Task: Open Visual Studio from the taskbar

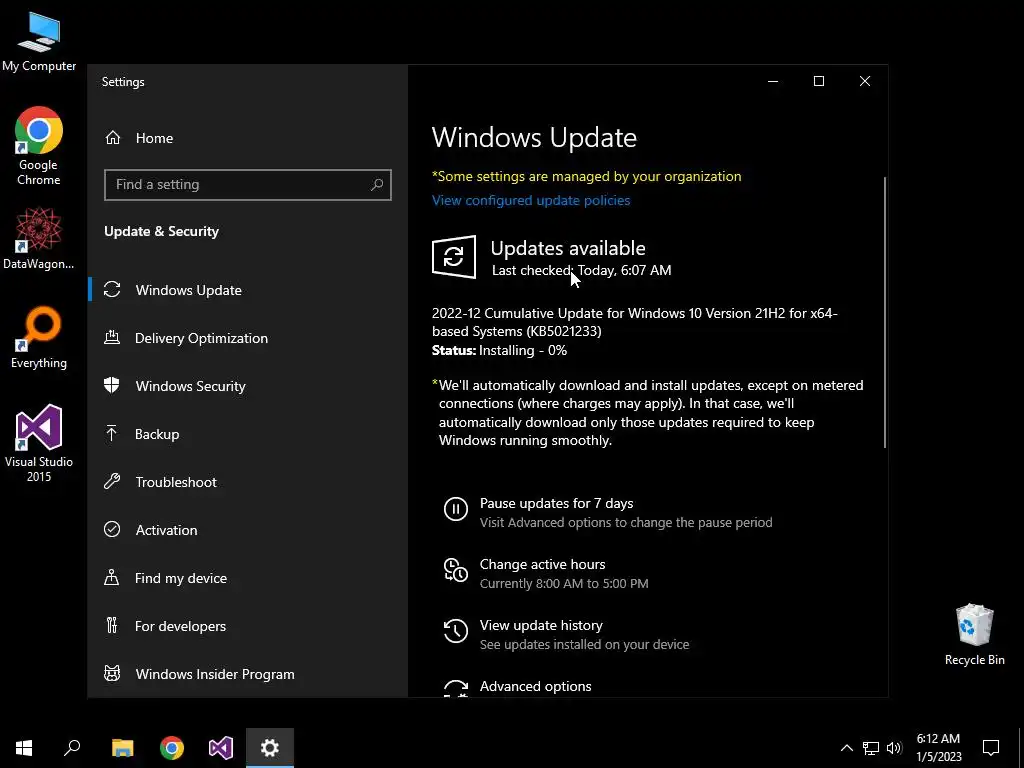Action: tap(221, 748)
